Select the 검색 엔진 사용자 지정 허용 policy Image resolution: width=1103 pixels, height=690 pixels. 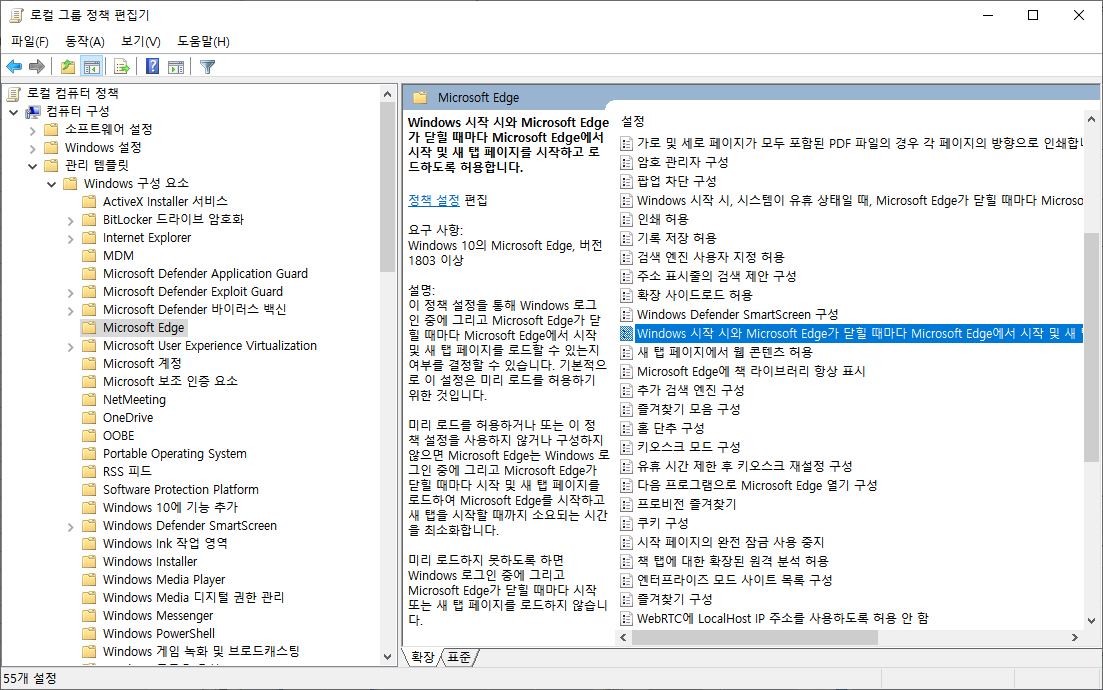click(710, 257)
